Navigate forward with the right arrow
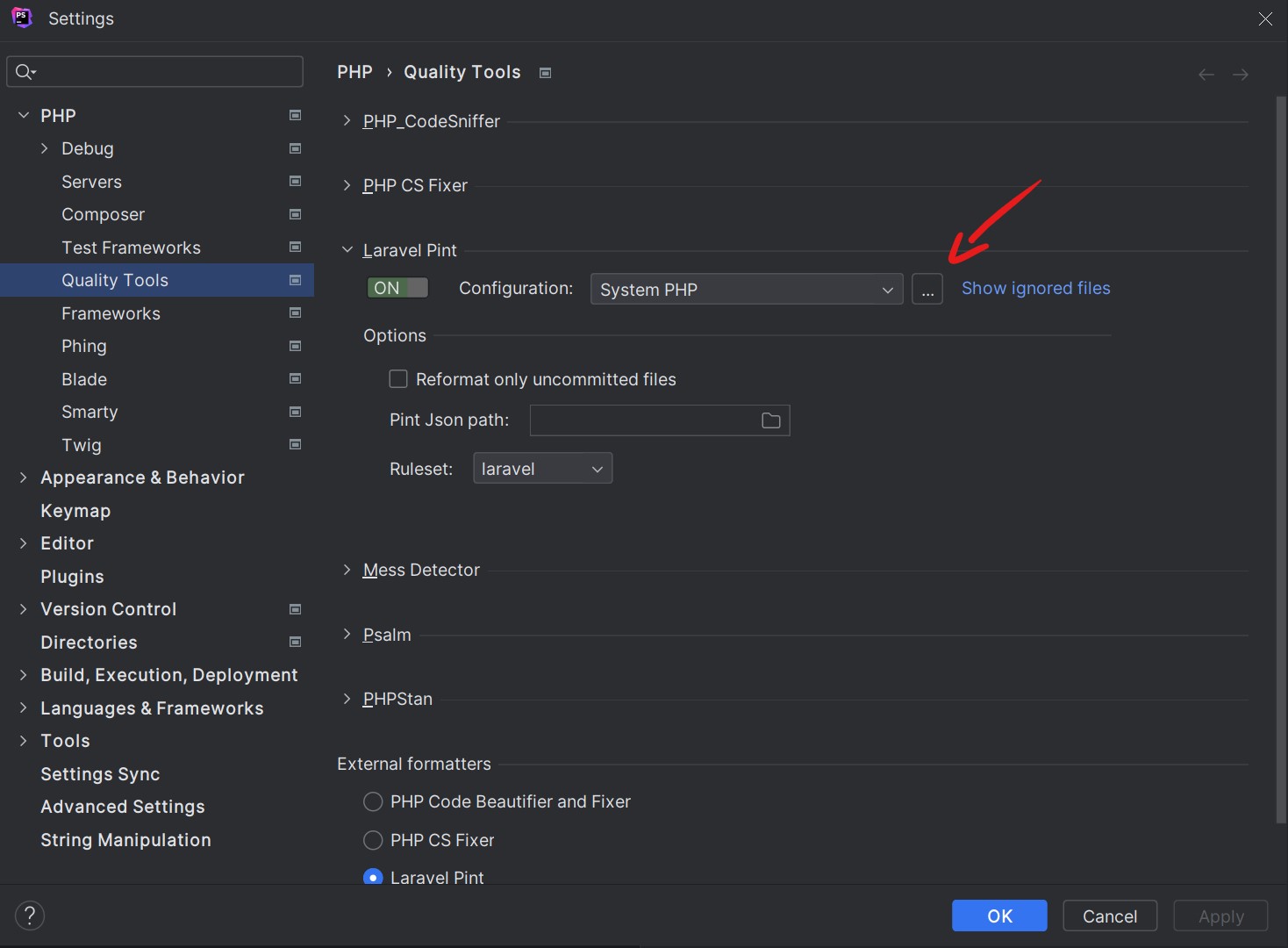The height and width of the screenshot is (948, 1288). point(1241,75)
